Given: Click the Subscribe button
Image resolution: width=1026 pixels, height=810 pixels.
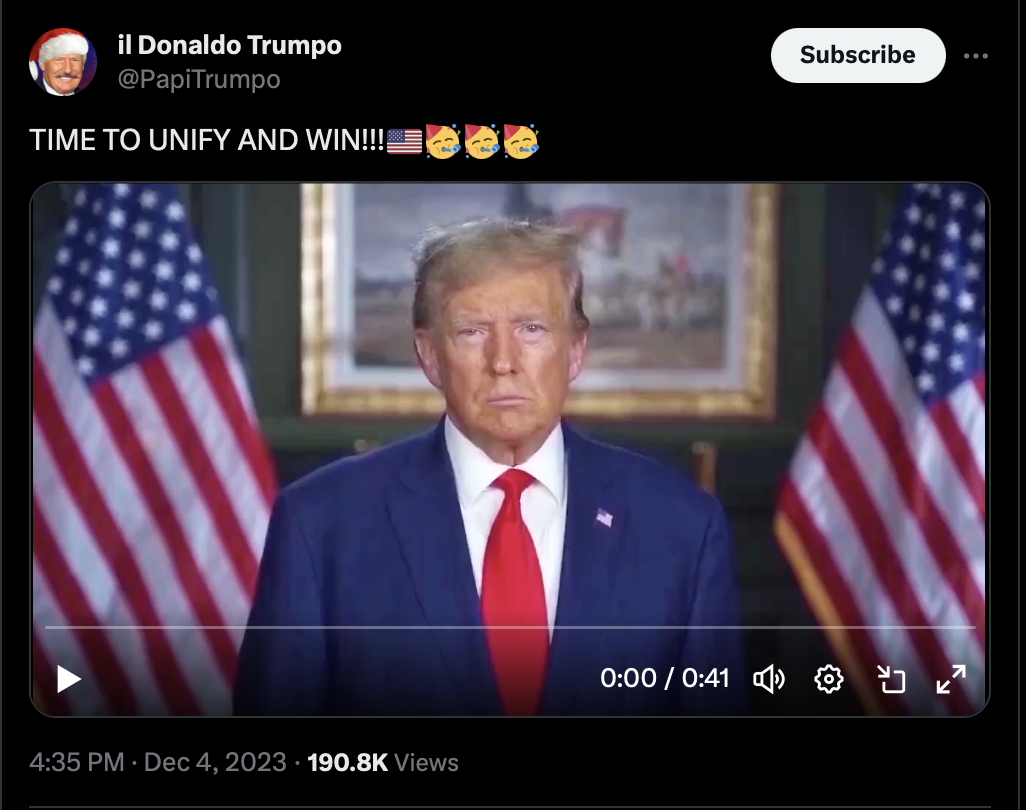Looking at the screenshot, I should [x=858, y=55].
